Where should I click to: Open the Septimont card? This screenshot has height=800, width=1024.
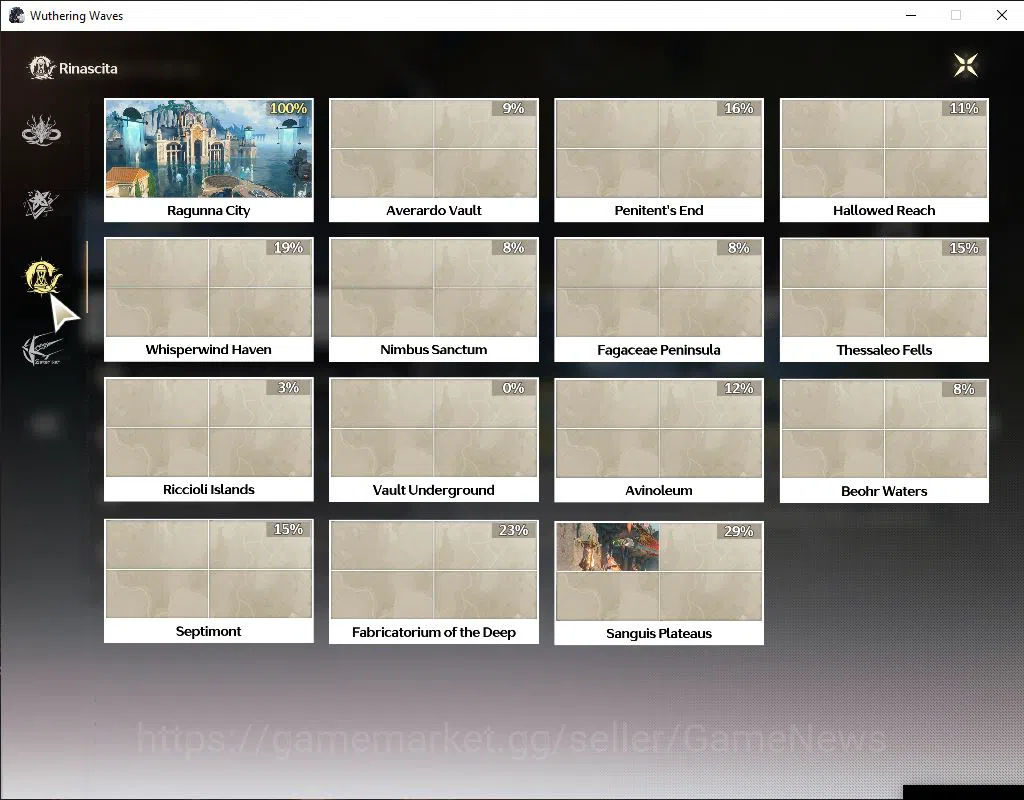(x=208, y=581)
